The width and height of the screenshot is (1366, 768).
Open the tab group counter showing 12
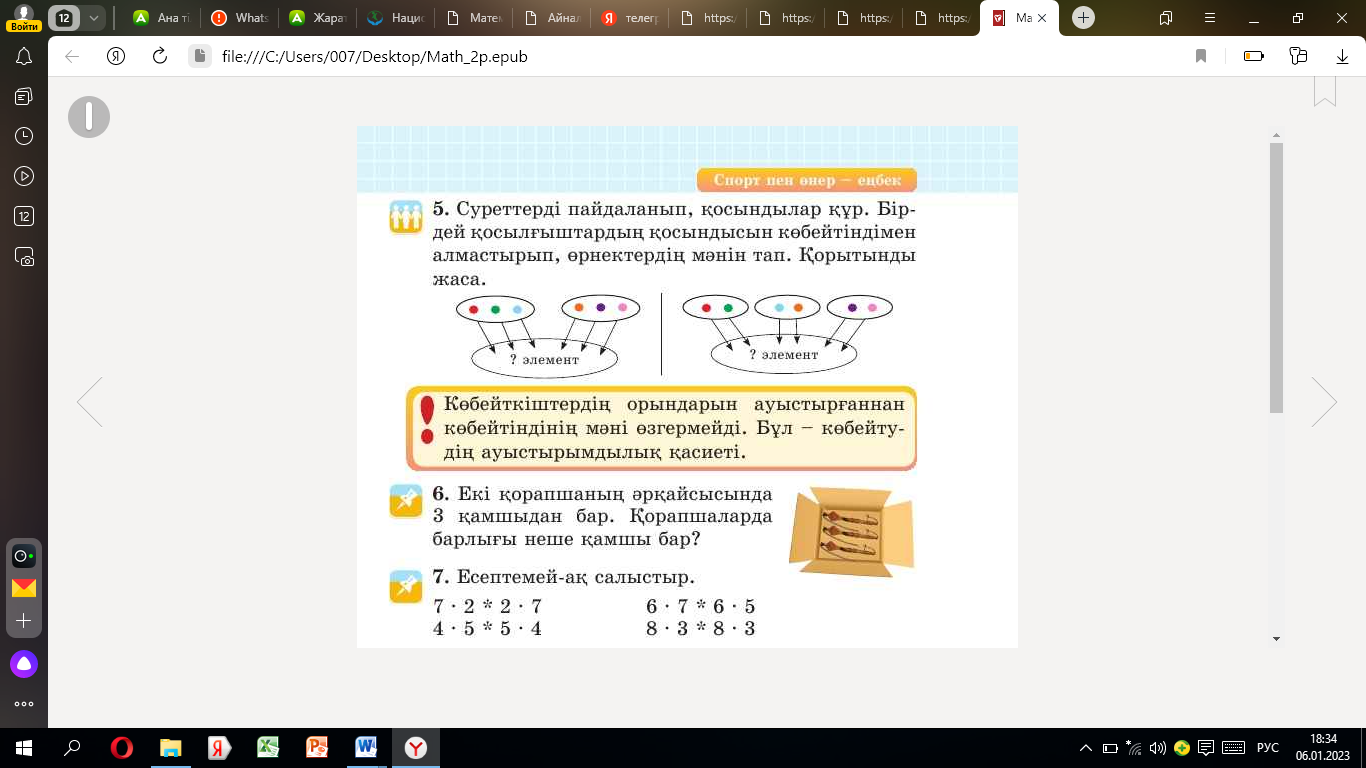pyautogui.click(x=63, y=18)
